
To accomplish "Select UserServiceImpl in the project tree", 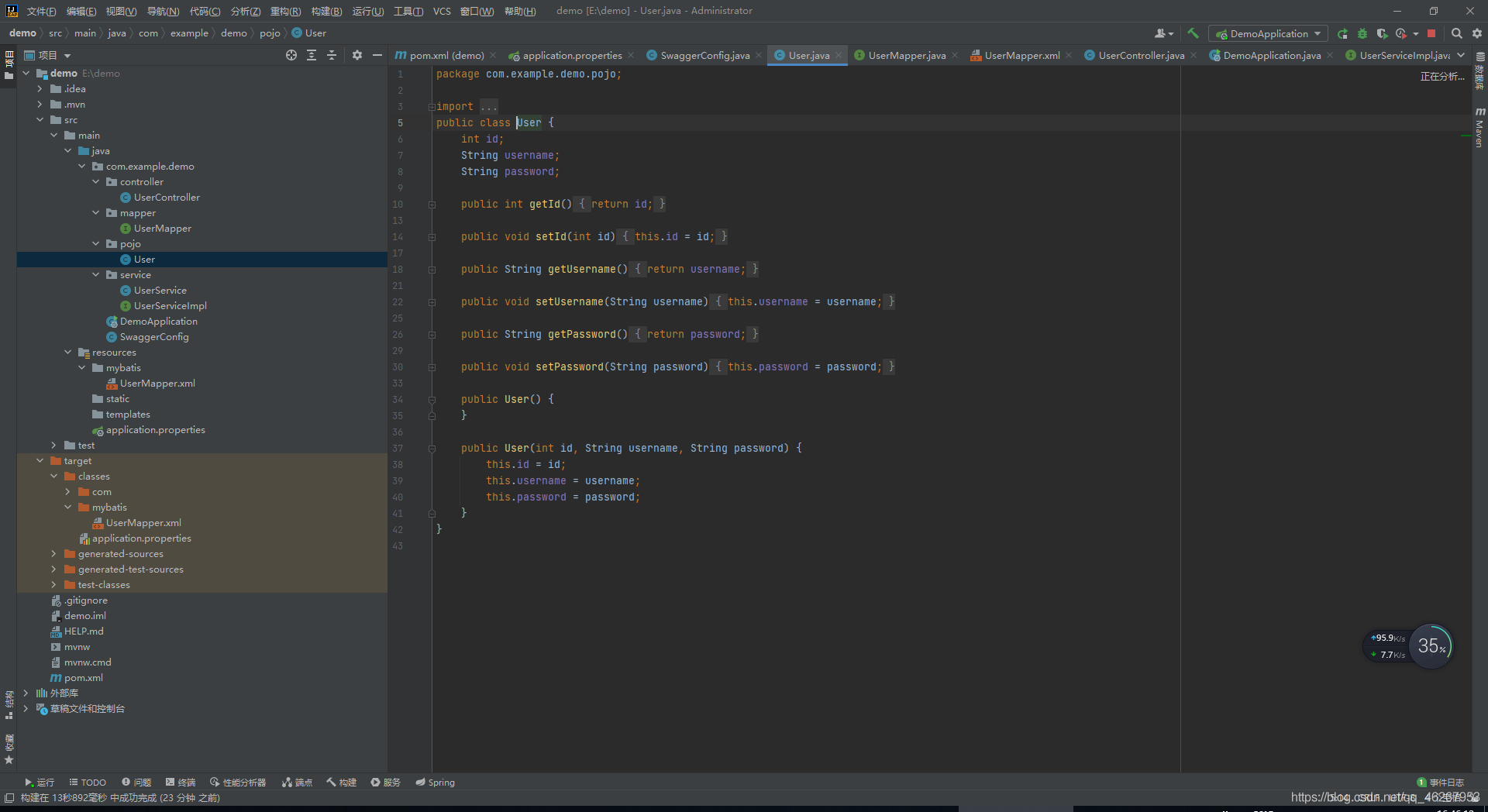I will [170, 306].
